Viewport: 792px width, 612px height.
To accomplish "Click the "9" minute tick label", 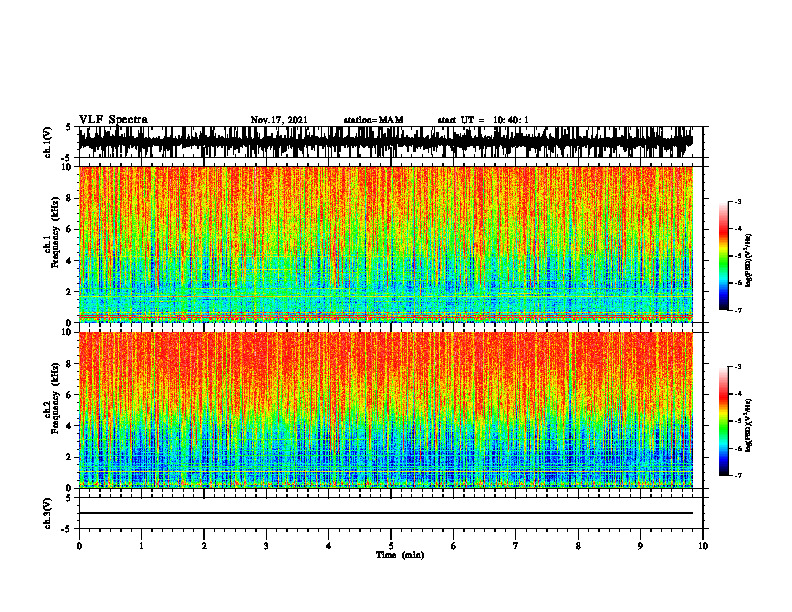I will tap(640, 546).
